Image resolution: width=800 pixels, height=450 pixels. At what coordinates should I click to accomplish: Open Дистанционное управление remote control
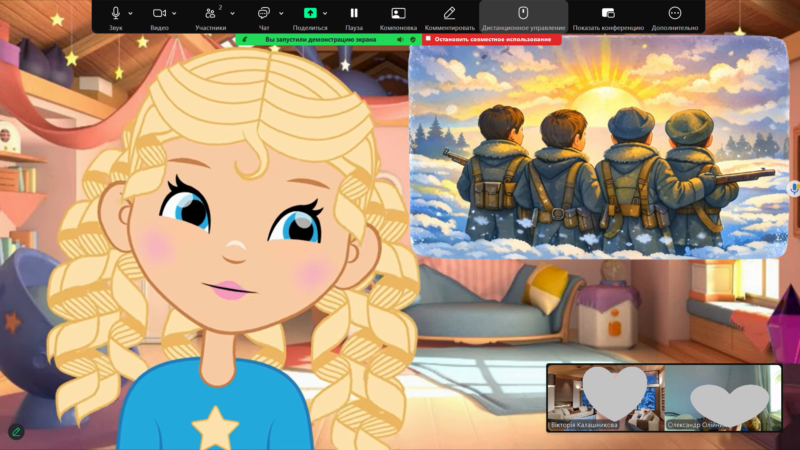click(523, 13)
